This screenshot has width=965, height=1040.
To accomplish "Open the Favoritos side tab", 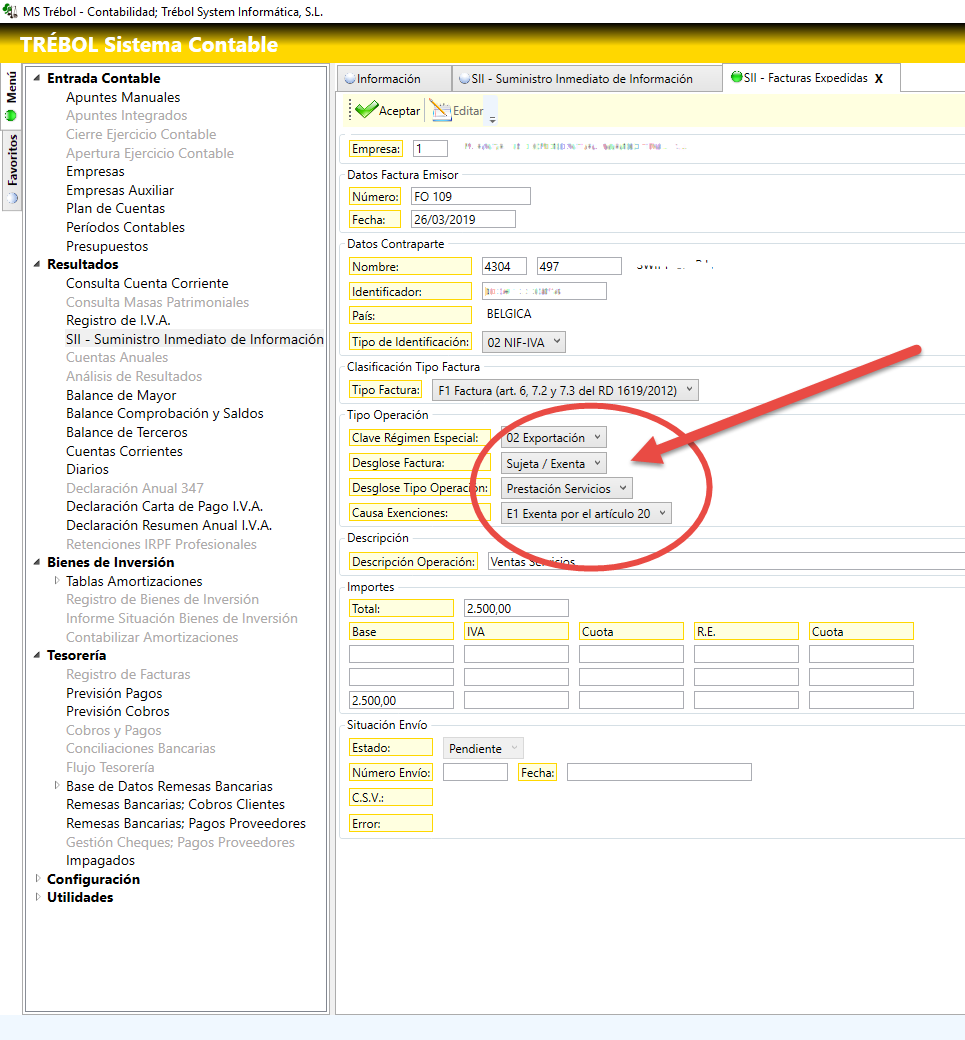I will click(12, 168).
